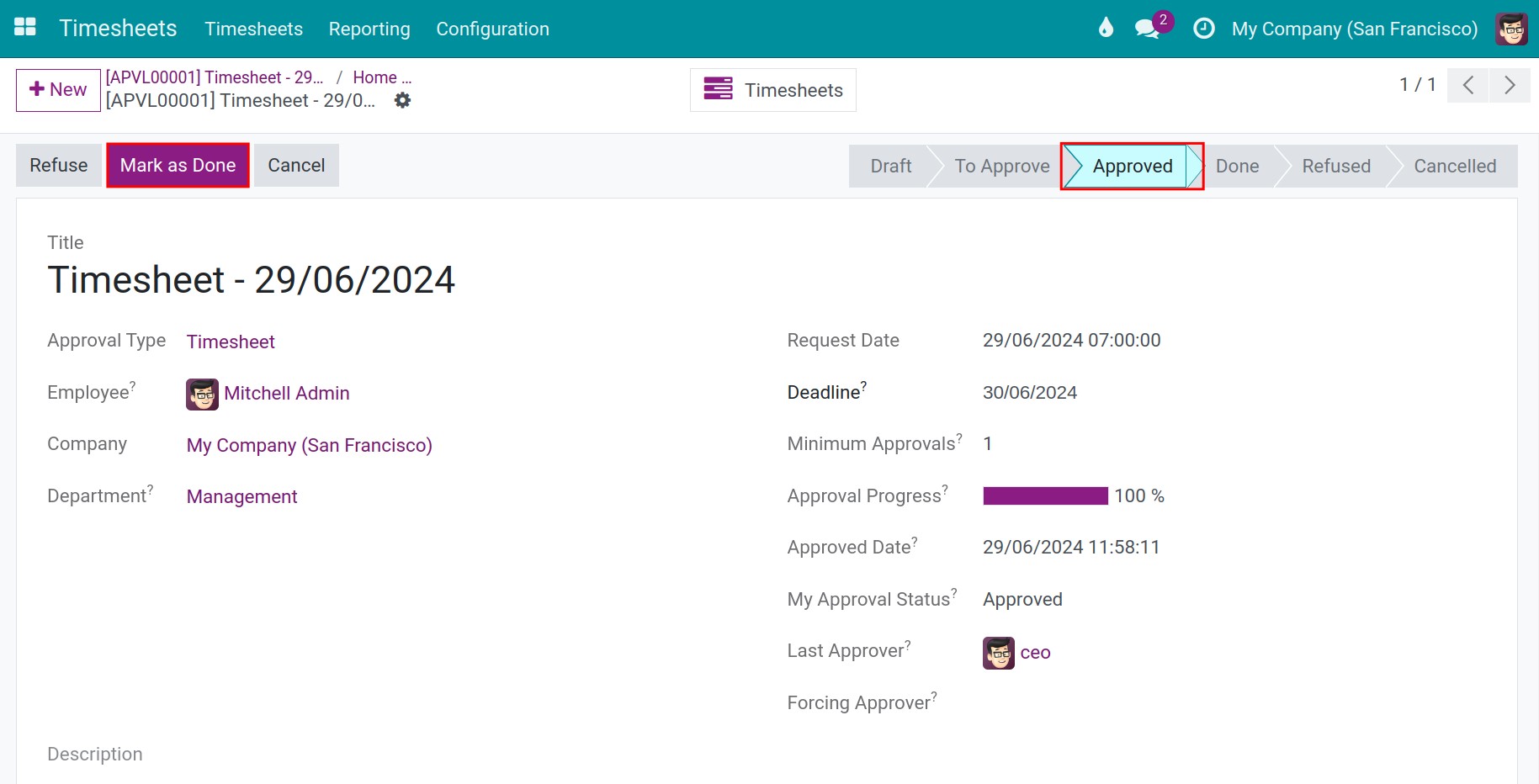
Task: Open the ceo last approver link
Action: (x=1035, y=653)
